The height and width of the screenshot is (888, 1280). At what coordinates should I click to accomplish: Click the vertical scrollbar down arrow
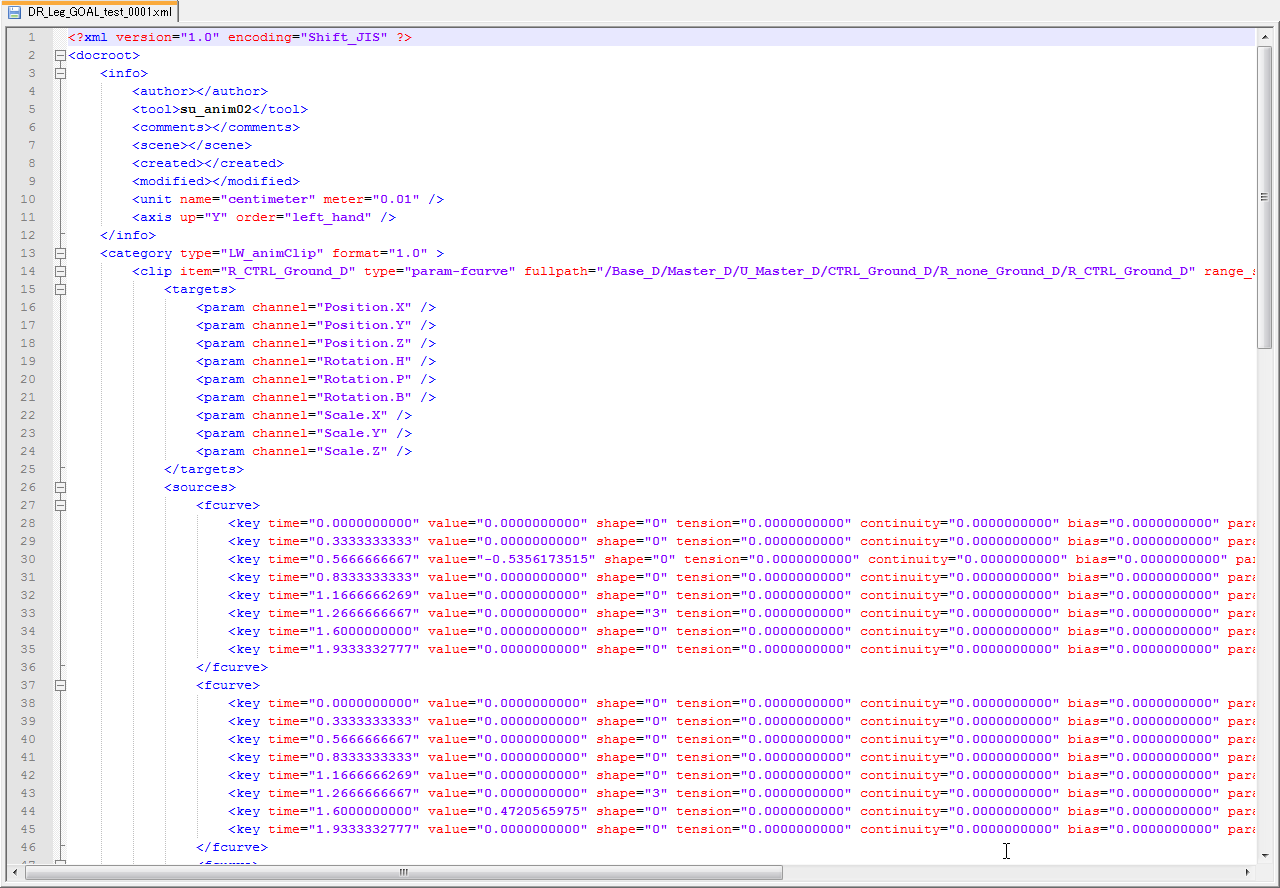tap(1265, 856)
